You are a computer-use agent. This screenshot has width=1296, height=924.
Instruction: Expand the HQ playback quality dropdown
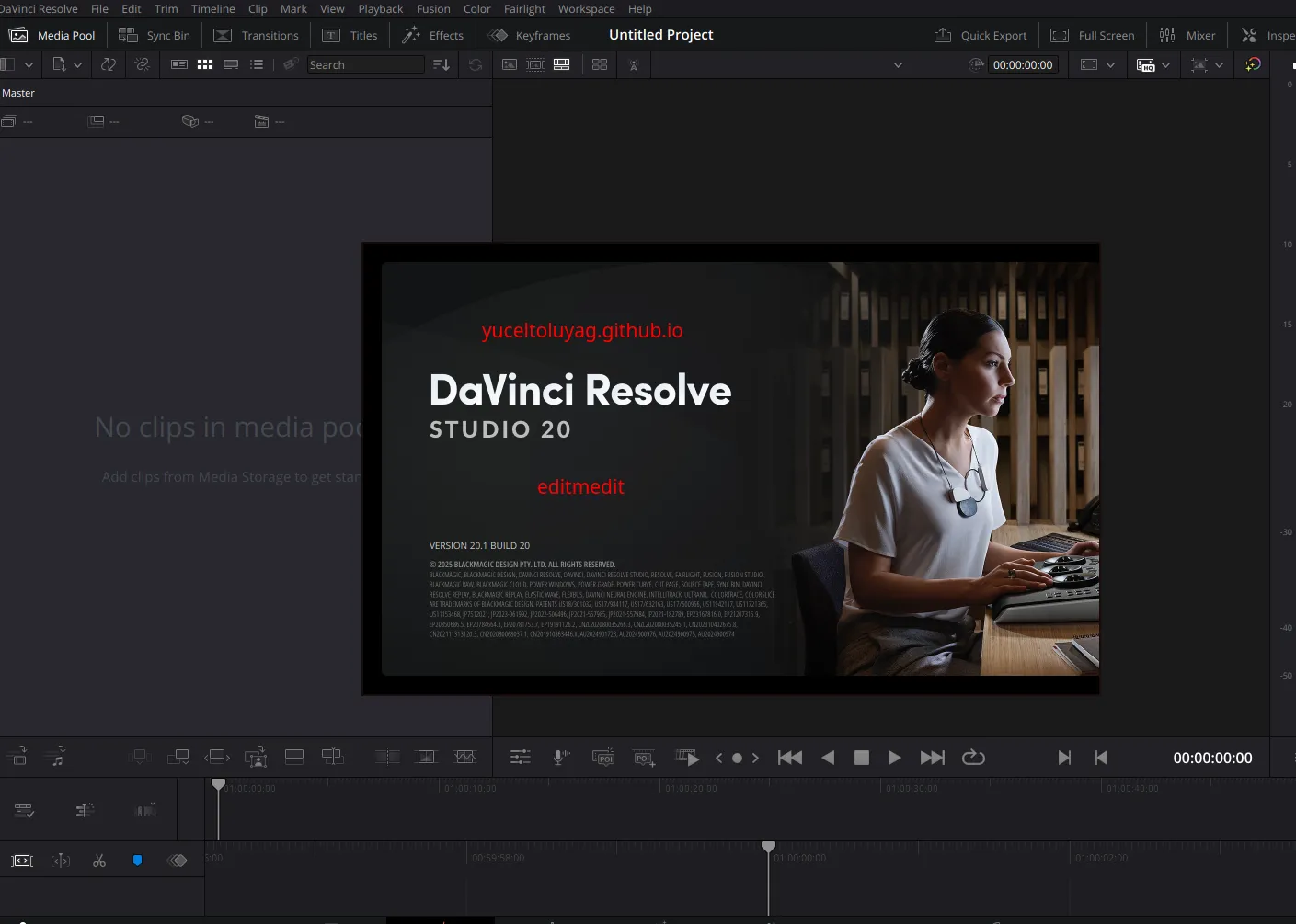[1165, 65]
